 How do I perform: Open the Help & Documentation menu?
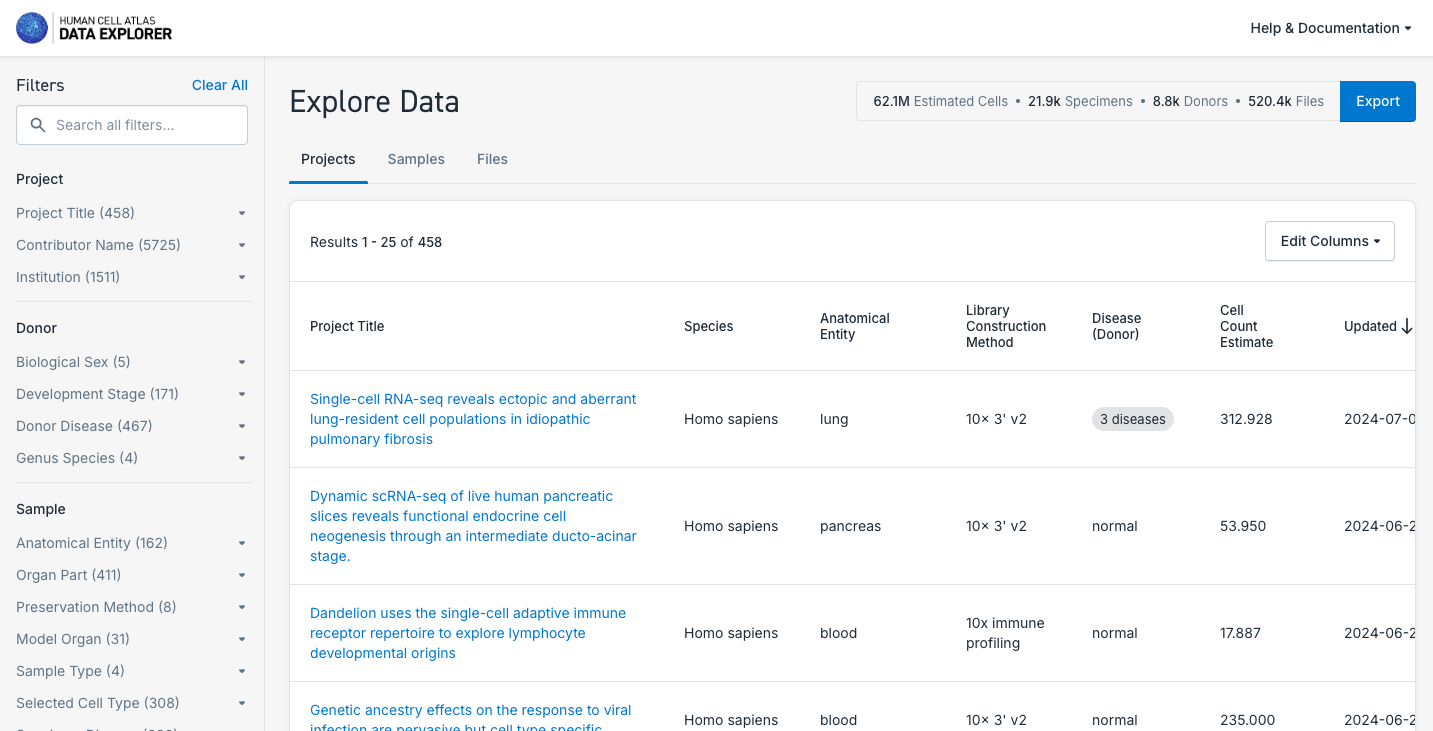point(1330,28)
